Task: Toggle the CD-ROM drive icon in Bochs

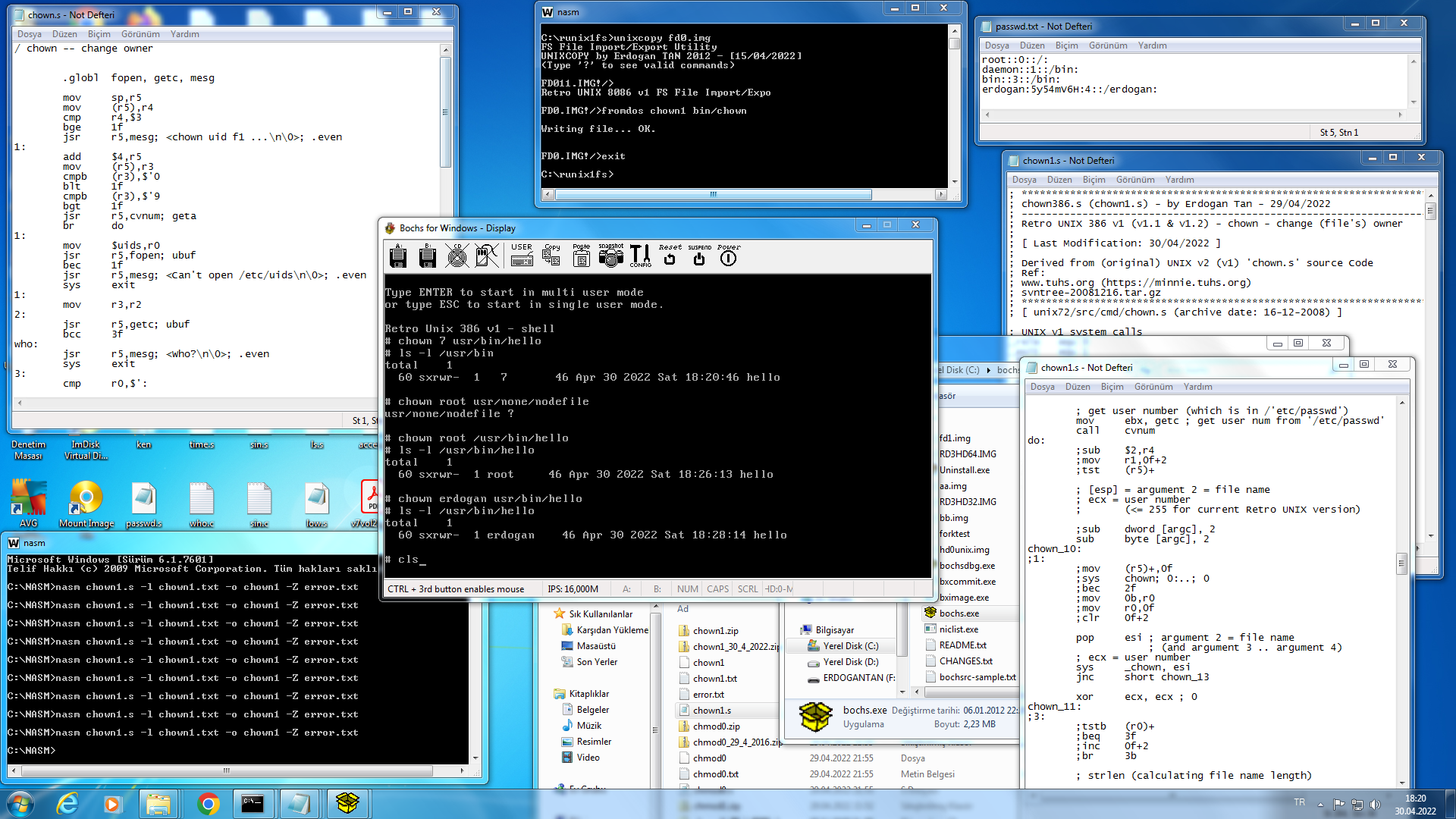Action: (457, 256)
